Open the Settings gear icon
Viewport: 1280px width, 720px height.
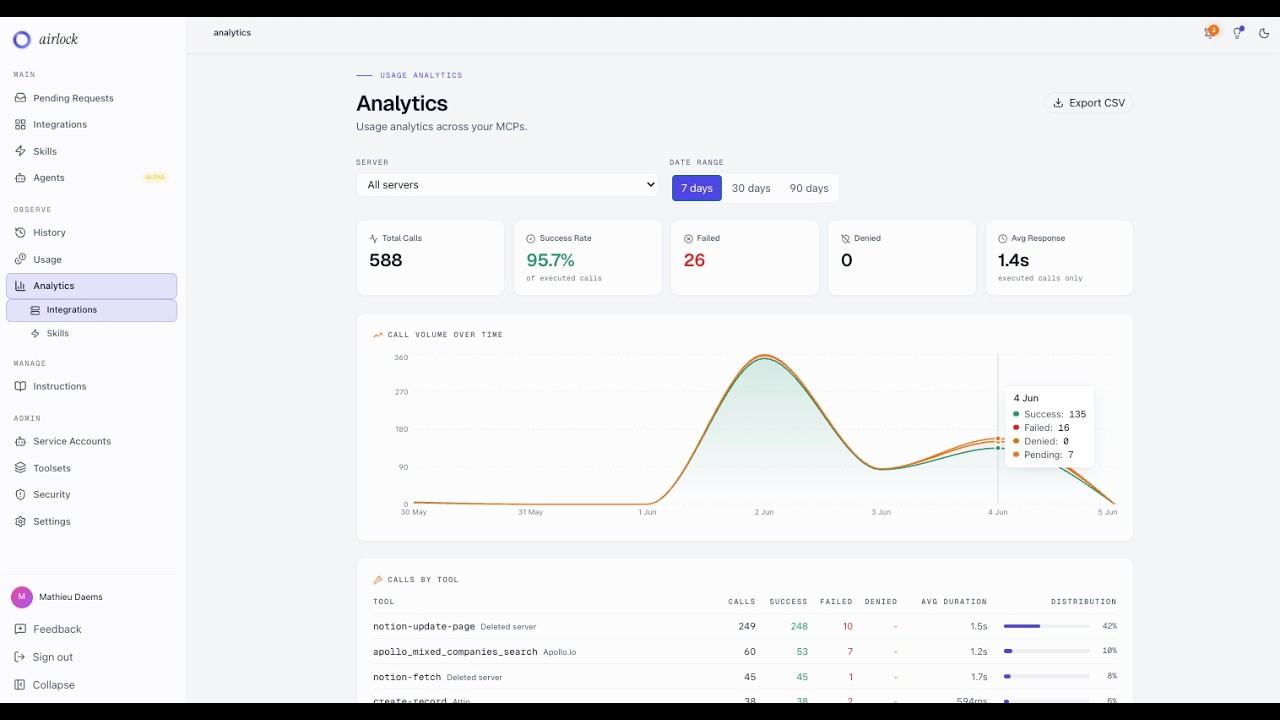[x=21, y=521]
